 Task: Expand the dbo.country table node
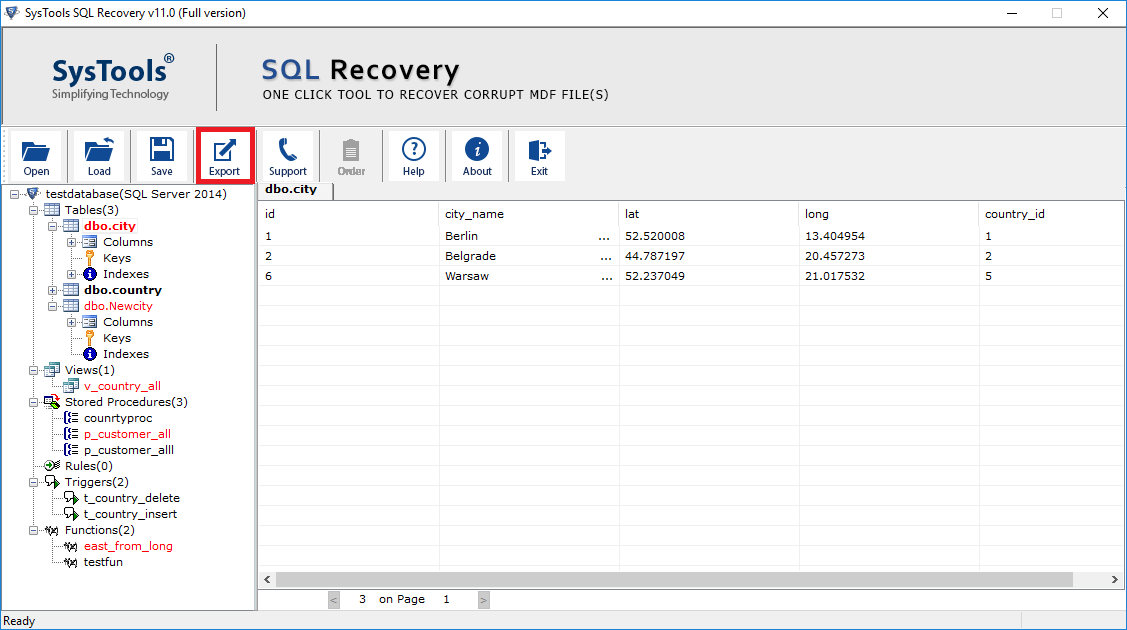pyautogui.click(x=52, y=290)
